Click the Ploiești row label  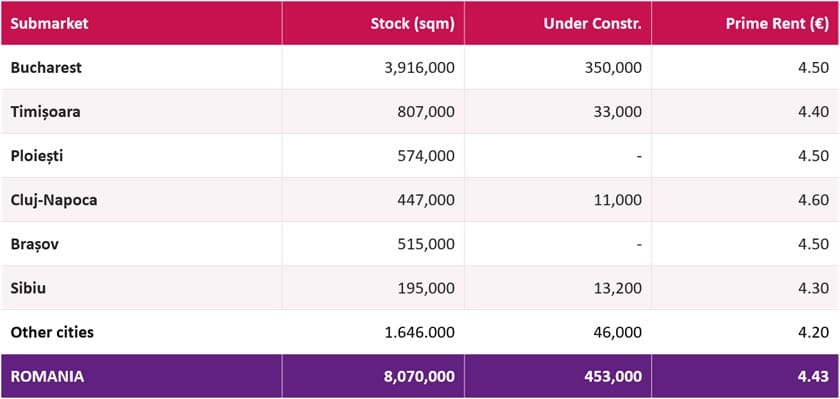tap(37, 156)
